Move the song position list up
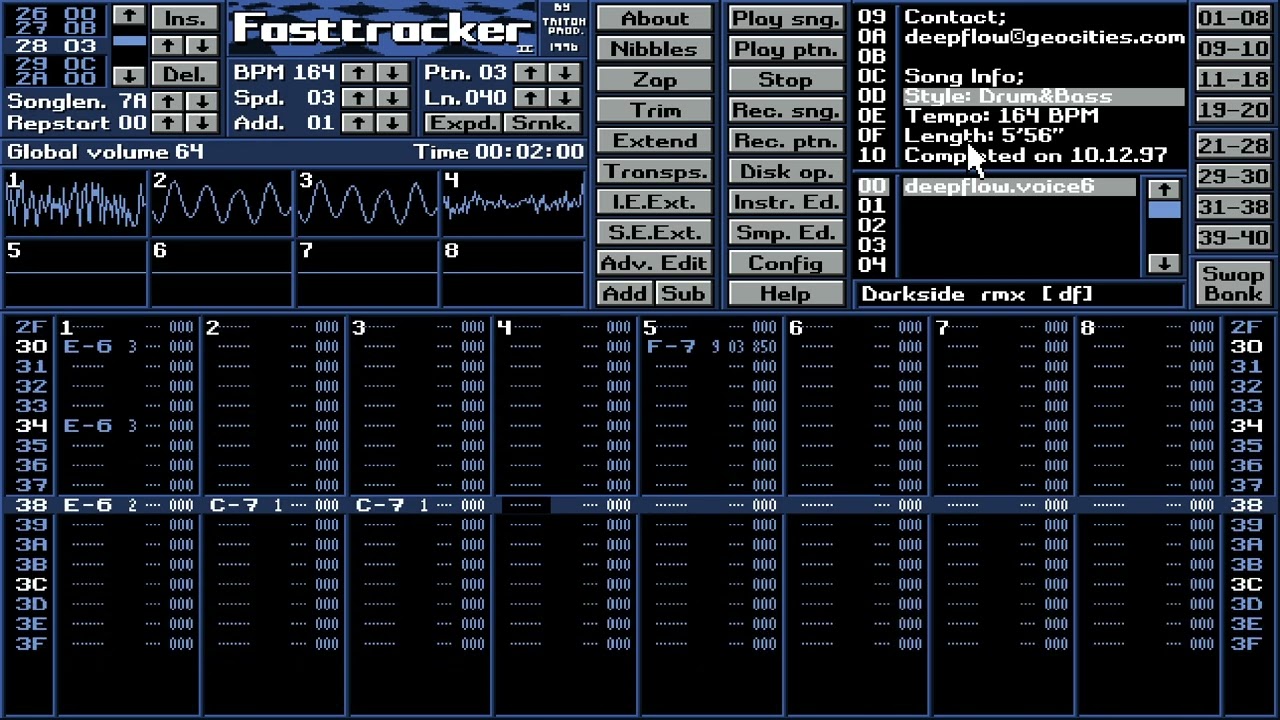 pyautogui.click(x=129, y=16)
